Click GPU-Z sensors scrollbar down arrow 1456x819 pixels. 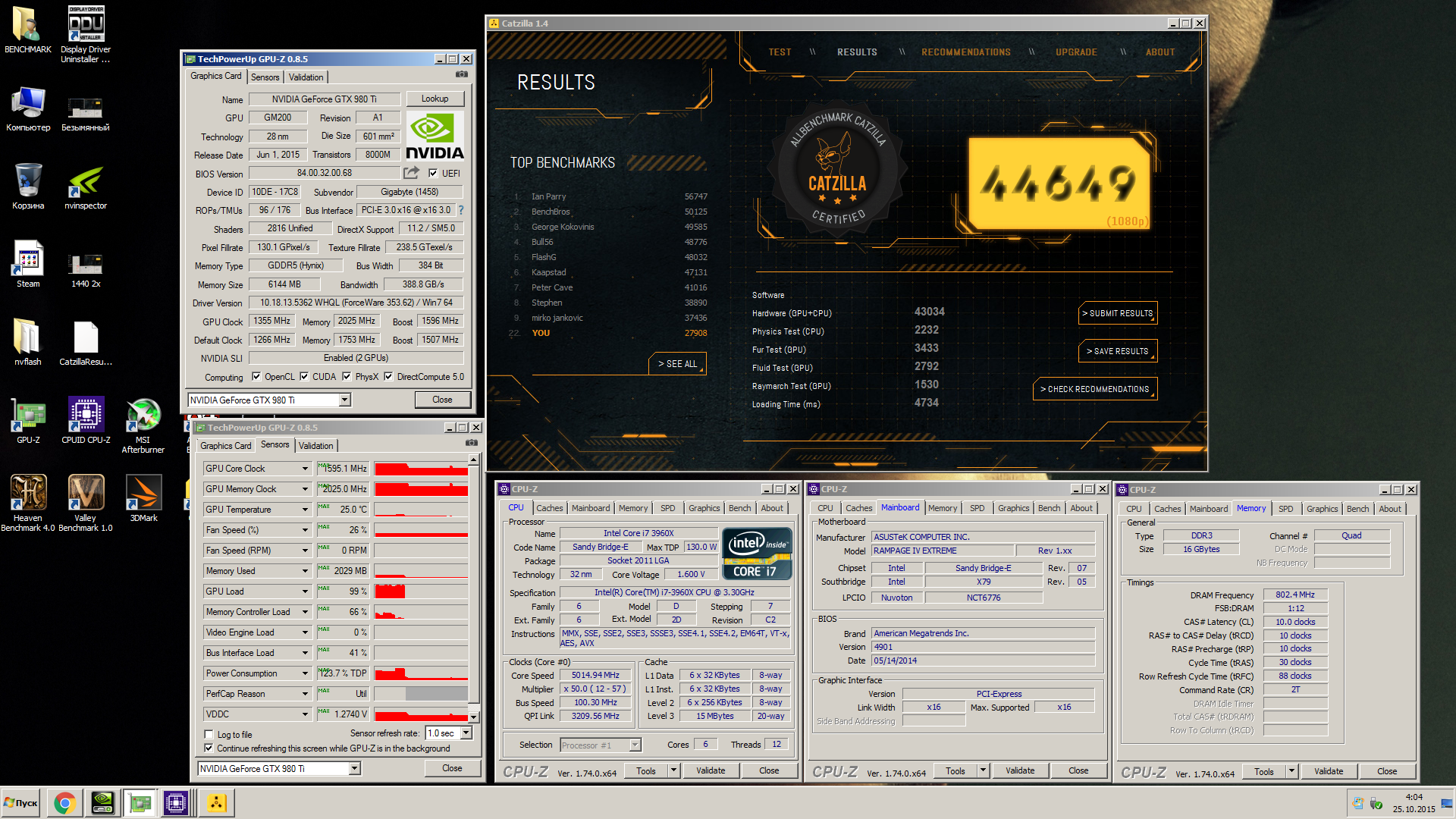pyautogui.click(x=473, y=716)
